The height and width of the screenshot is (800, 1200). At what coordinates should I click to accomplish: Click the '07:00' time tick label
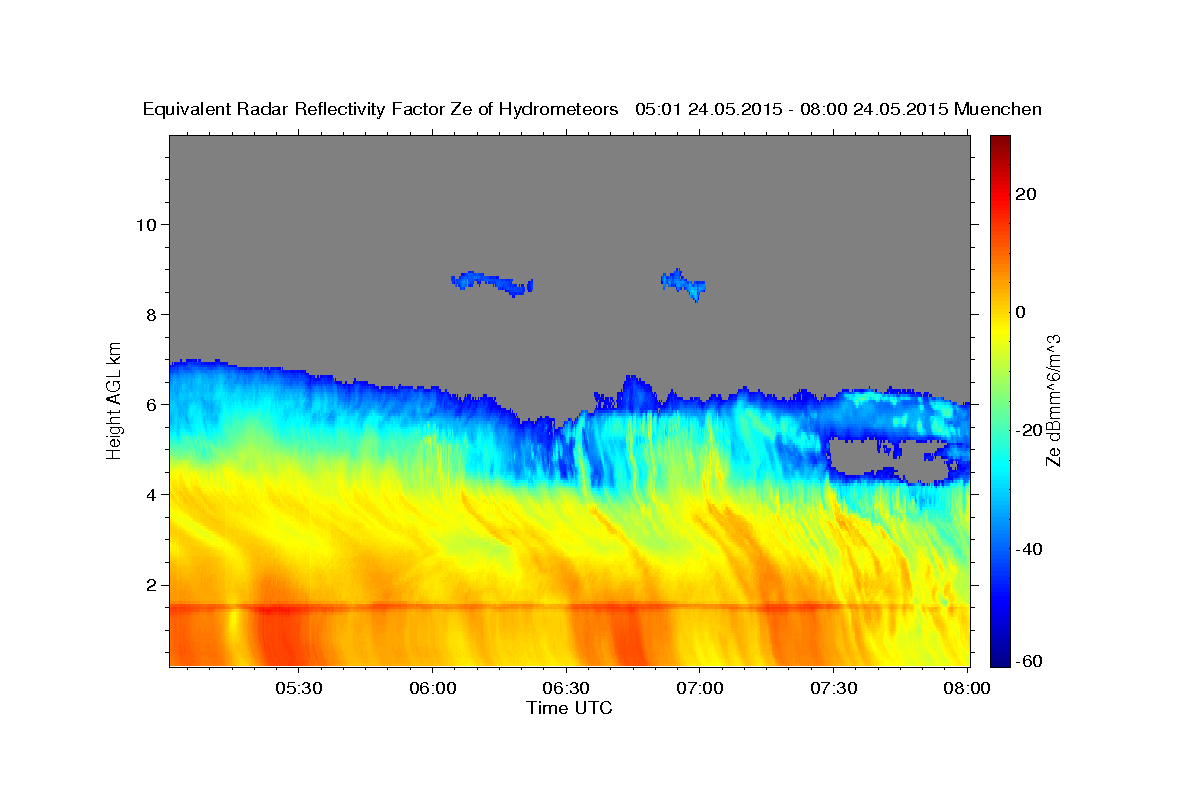(x=700, y=688)
